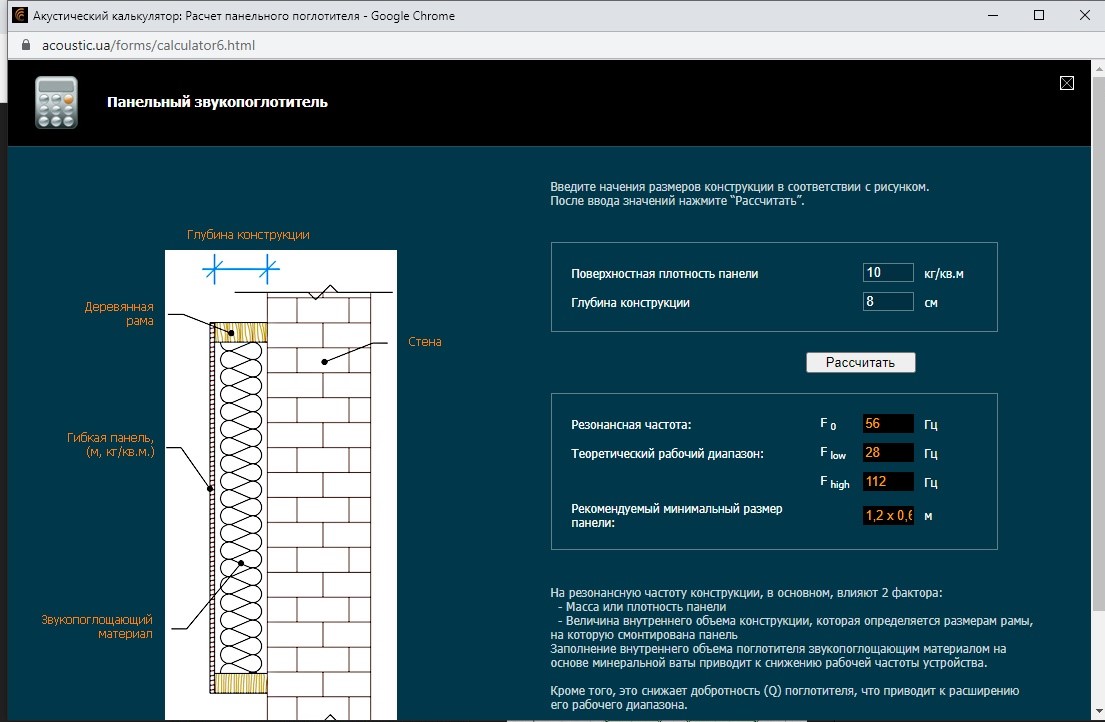Click the recommended minimum panel size field
This screenshot has width=1105, height=722.
(888, 515)
